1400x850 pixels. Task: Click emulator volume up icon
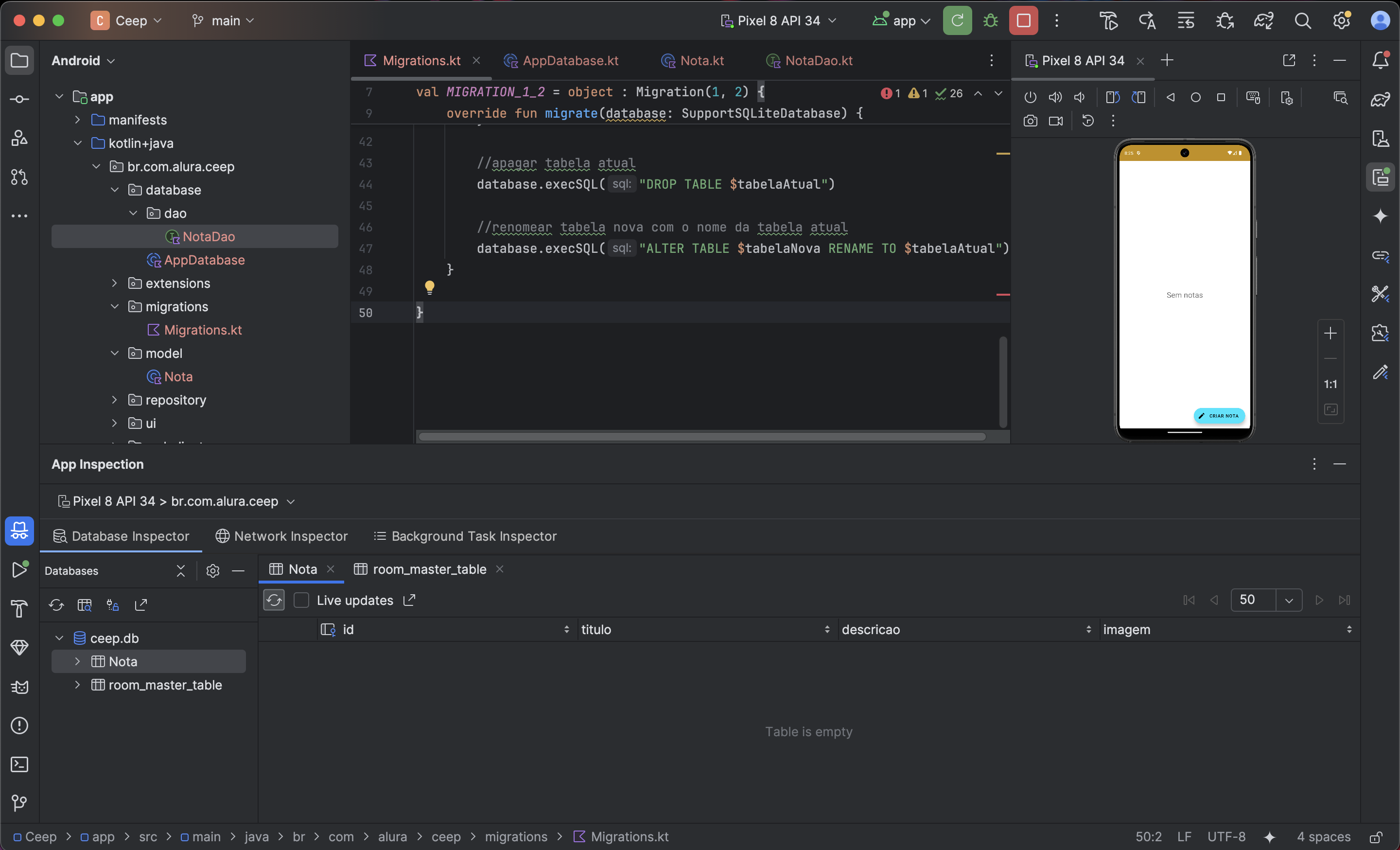coord(1055,97)
